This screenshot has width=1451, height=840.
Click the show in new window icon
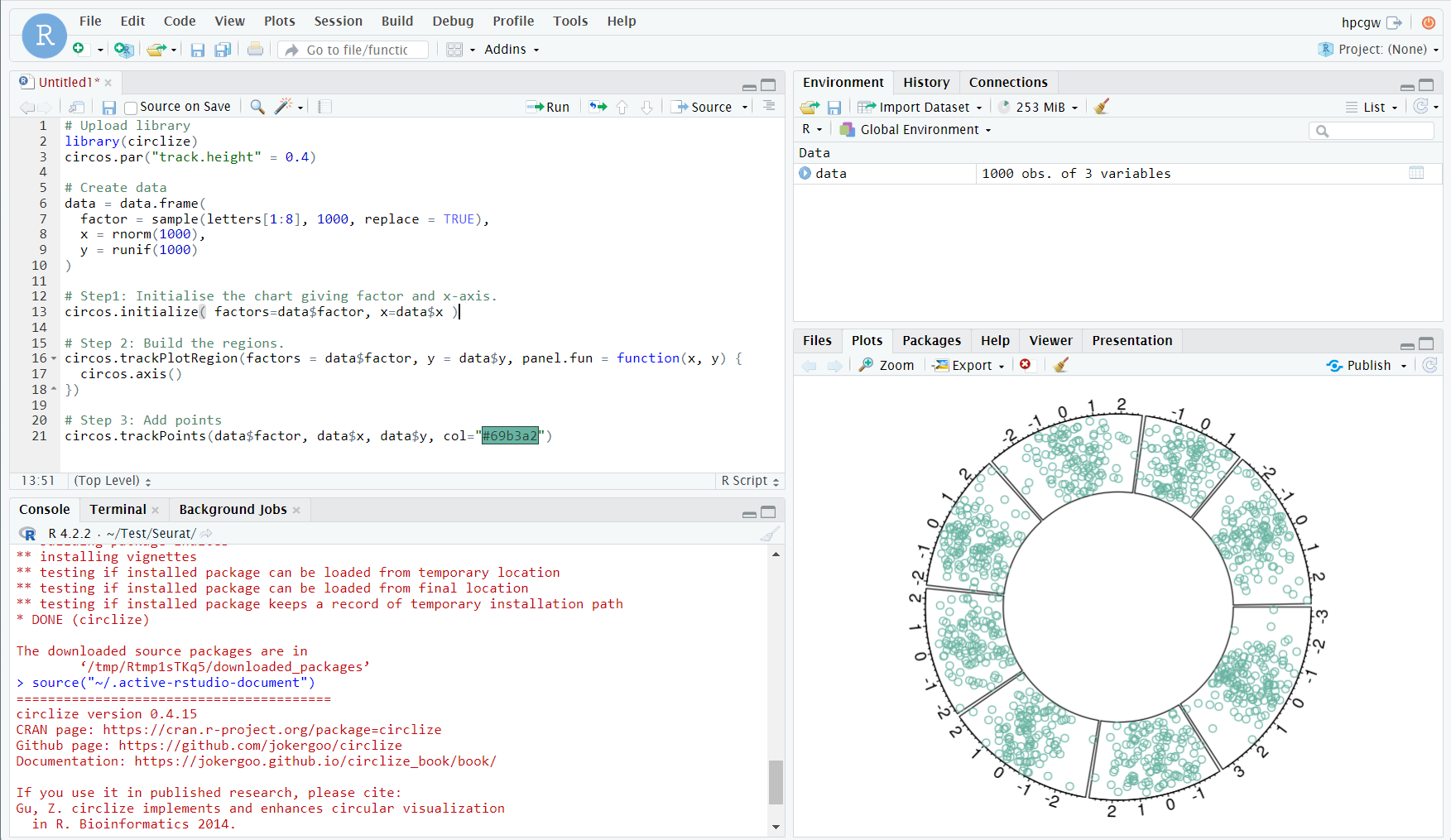click(x=76, y=107)
